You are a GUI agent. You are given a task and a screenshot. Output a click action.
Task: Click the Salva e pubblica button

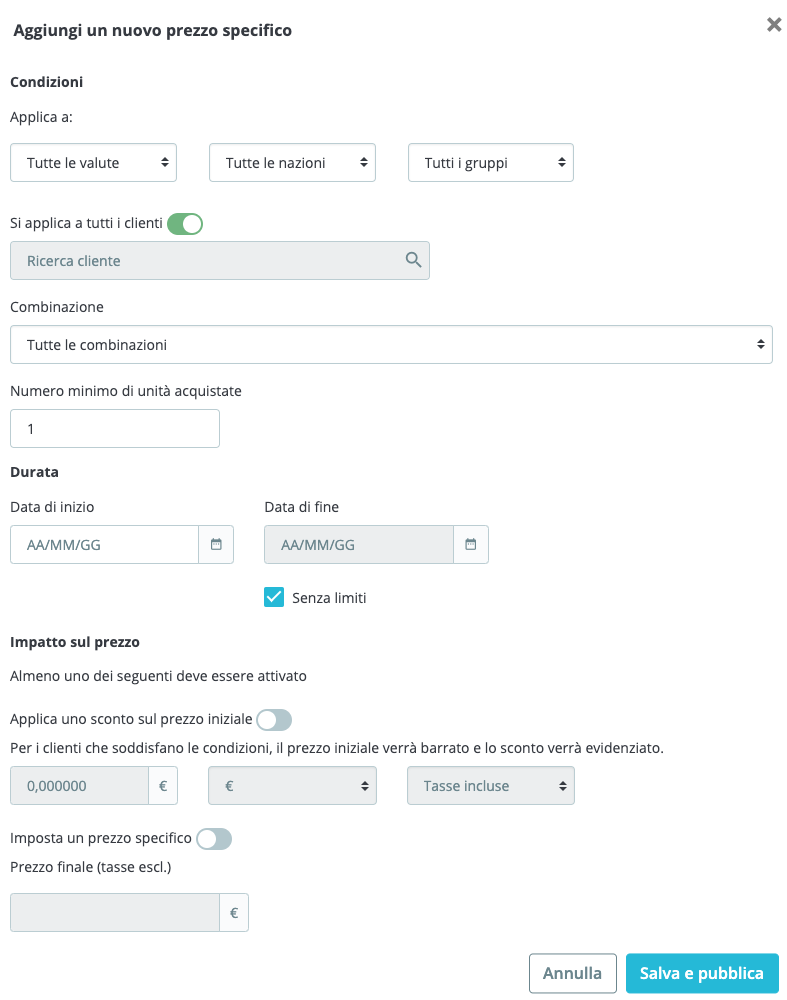click(x=702, y=973)
